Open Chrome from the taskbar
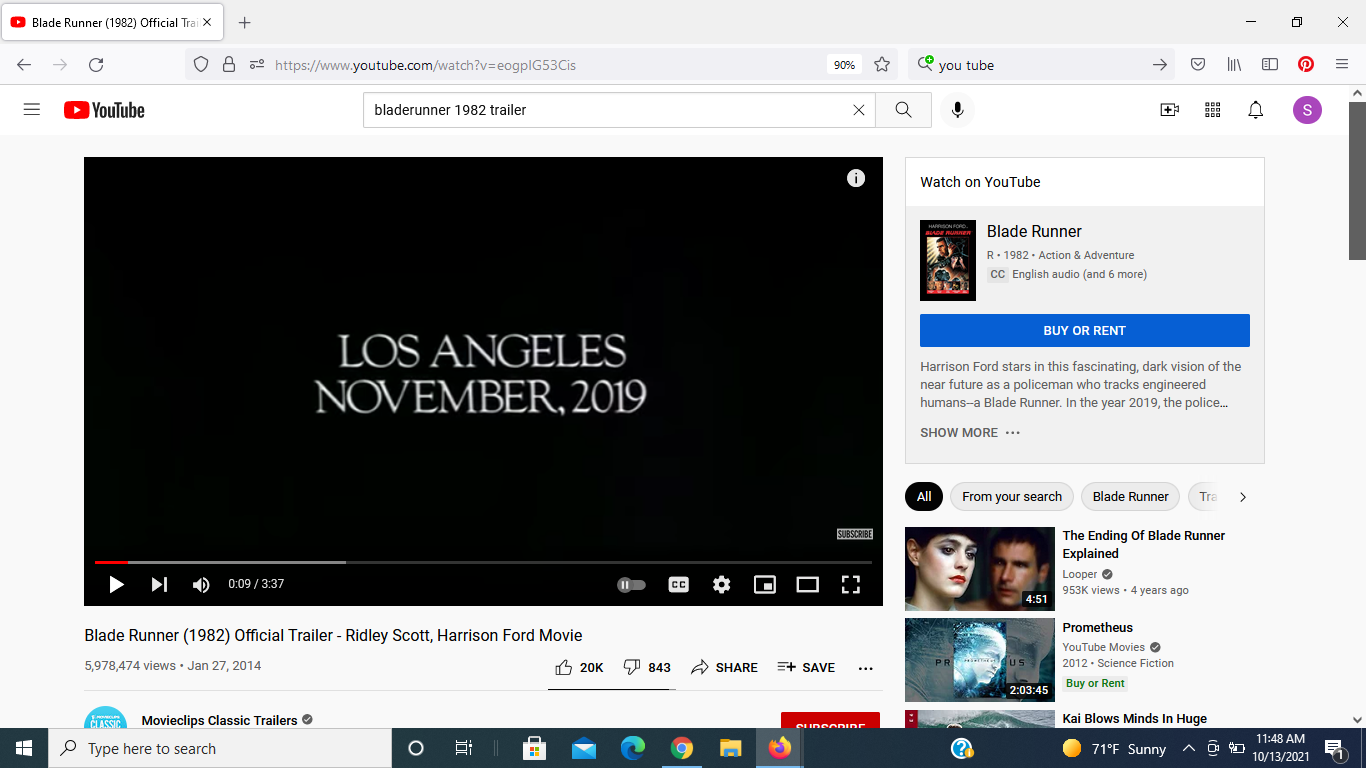Screen dimensions: 1366x768 (682, 748)
